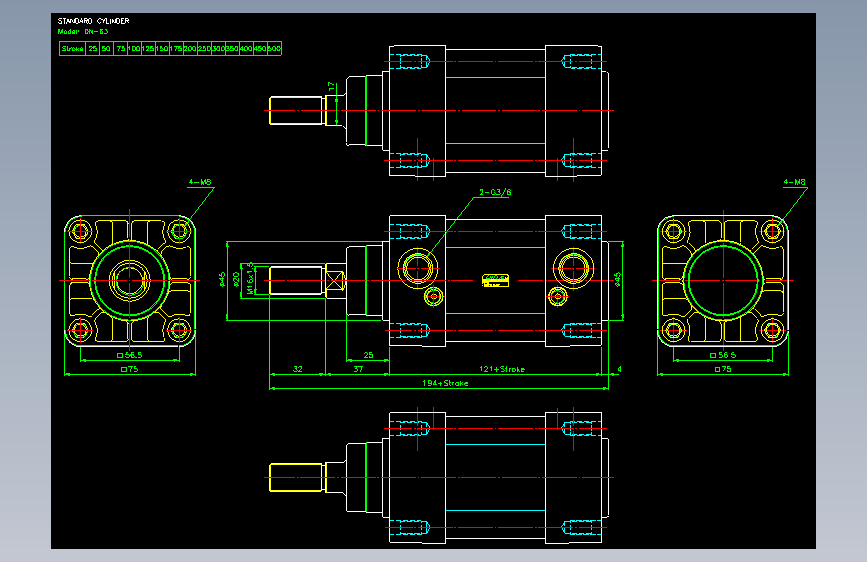The image size is (867, 562).
Task: Click the 500 cell in the stroke table
Action: [274, 49]
